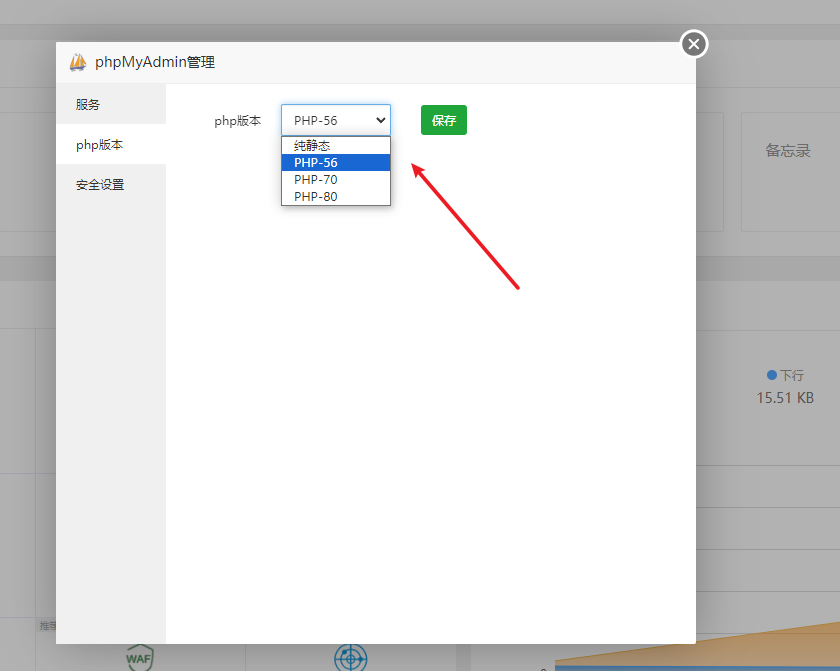Choose PHP-80 from the dropdown list
This screenshot has height=671, width=840.
tap(336, 197)
